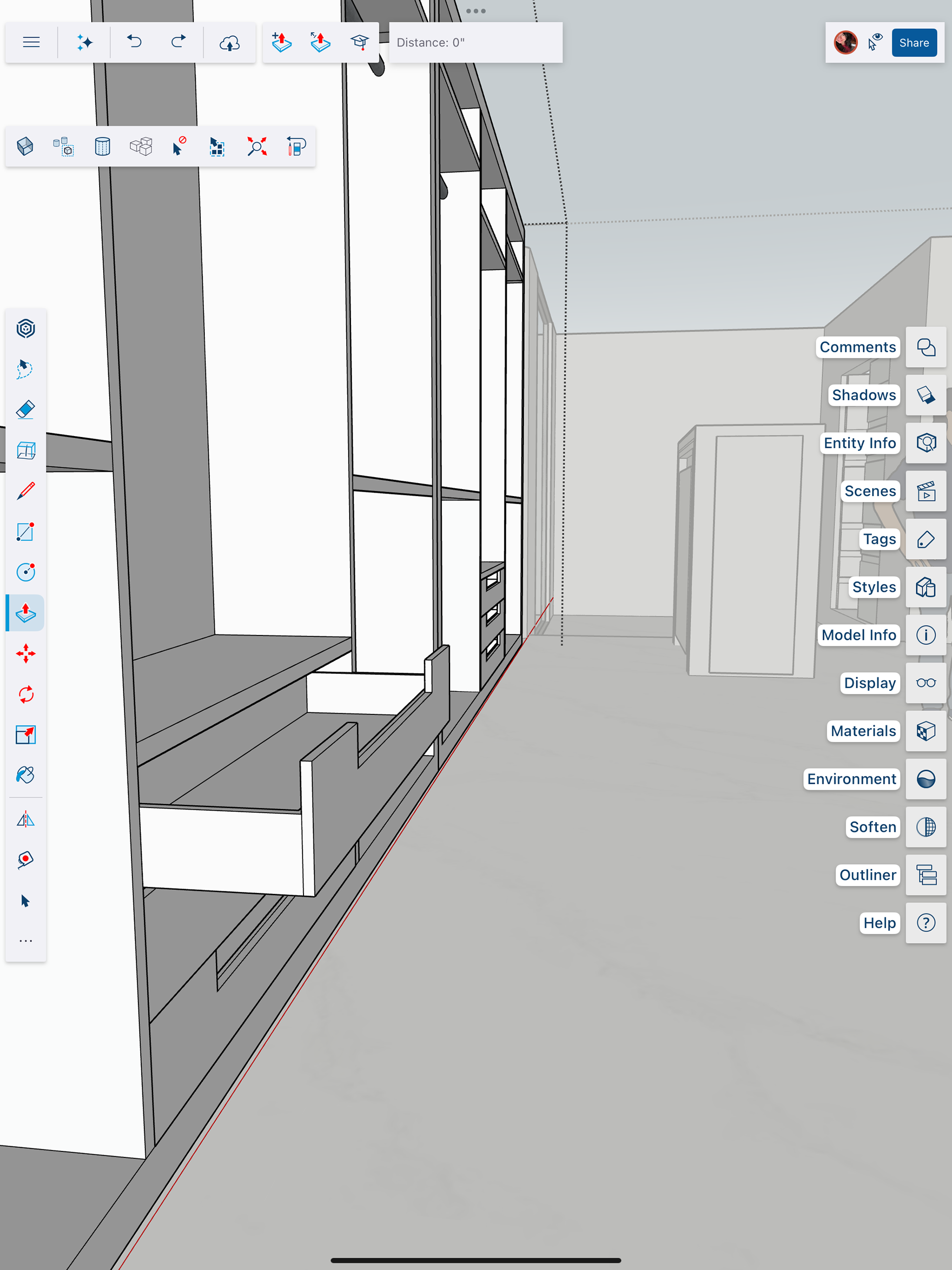
Task: Toggle collaborator cursor visibility icon
Action: coord(875,42)
